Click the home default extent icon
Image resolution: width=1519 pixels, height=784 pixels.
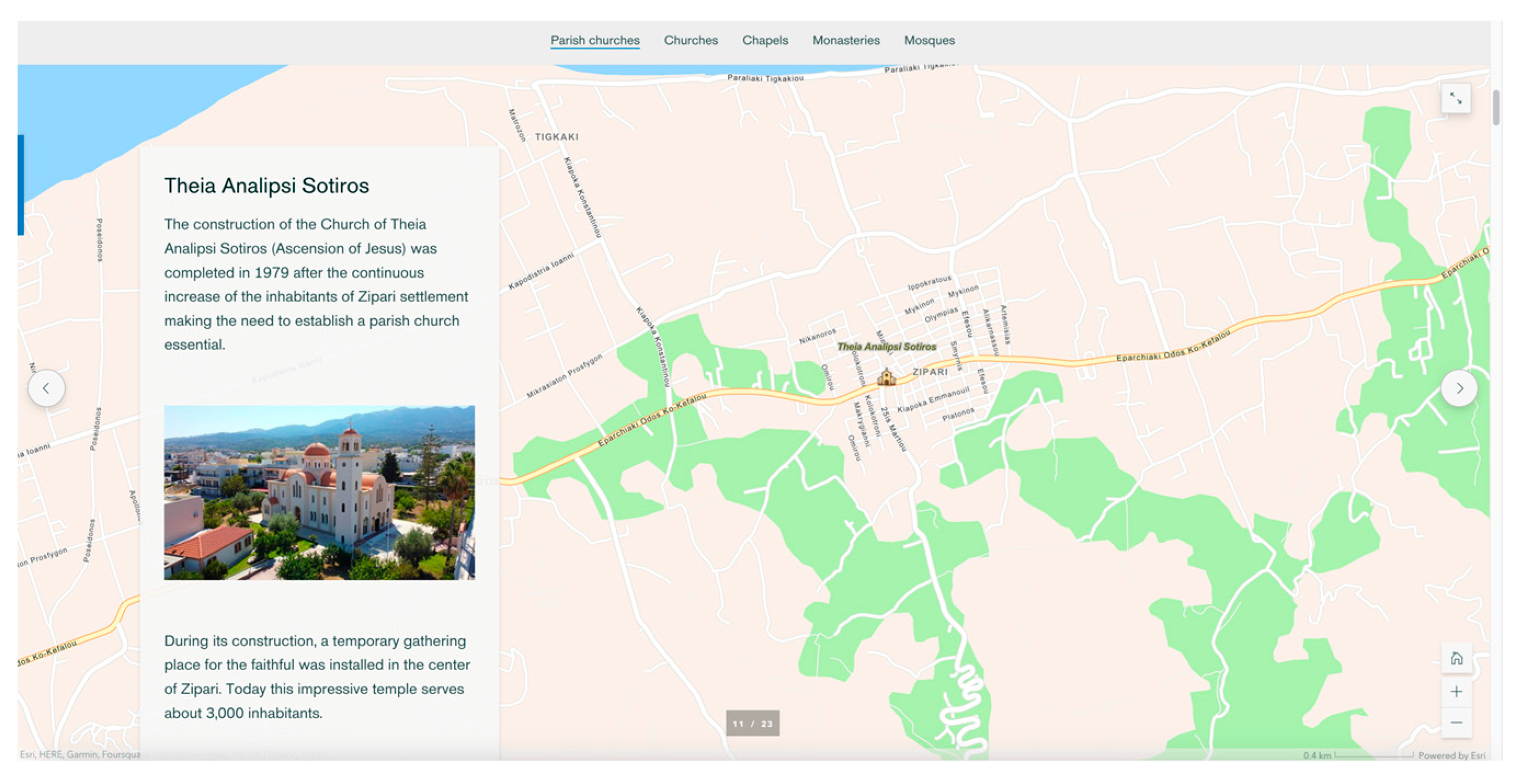pos(1456,658)
